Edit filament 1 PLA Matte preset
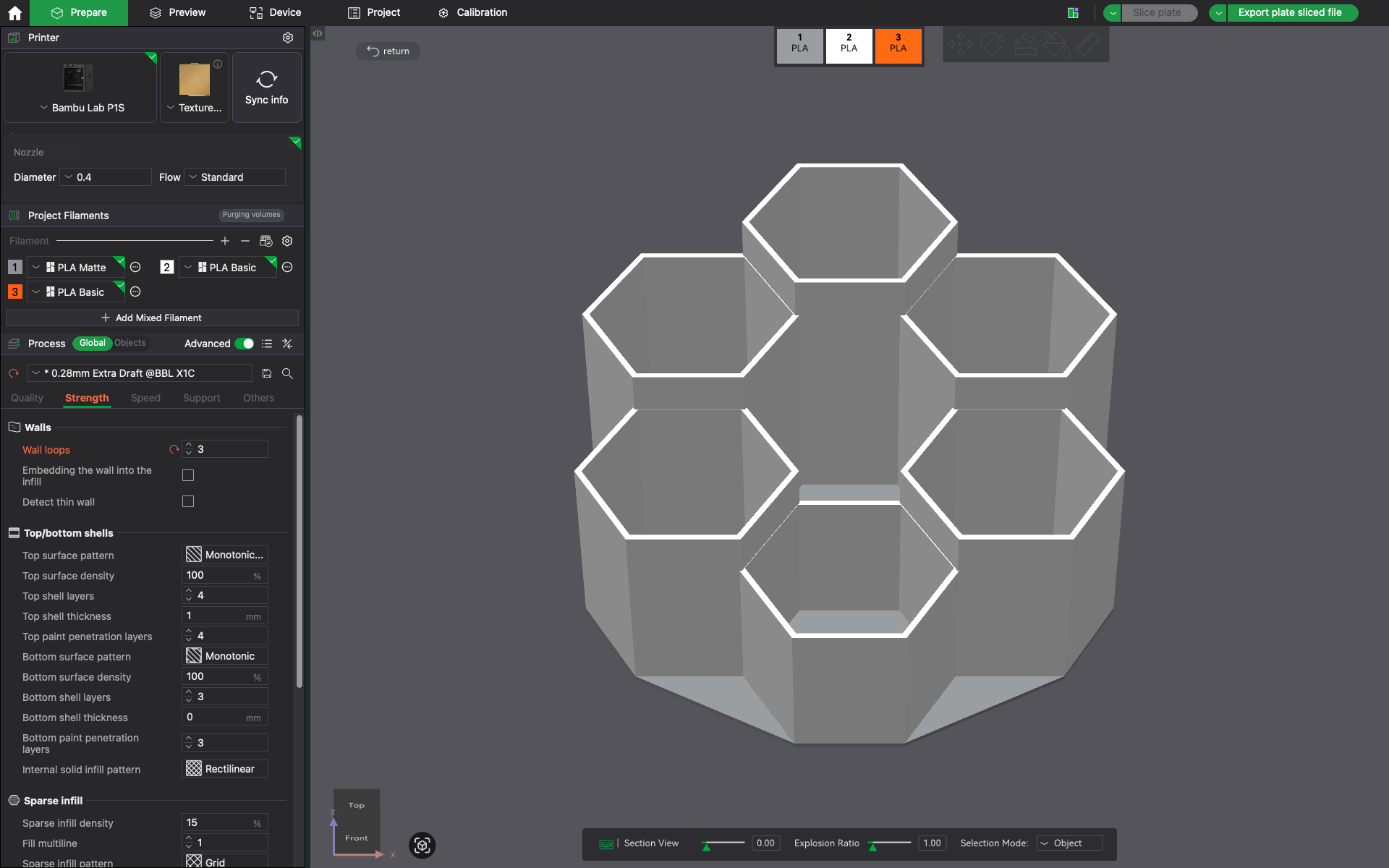 click(x=135, y=268)
